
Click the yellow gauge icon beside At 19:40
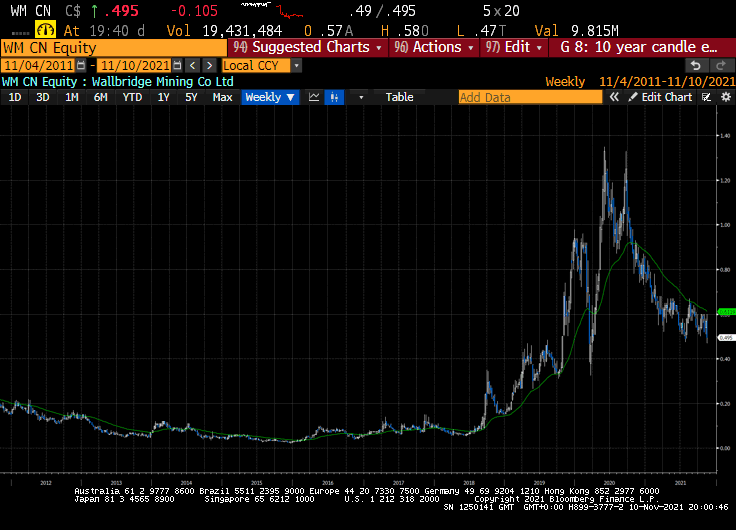(45, 30)
